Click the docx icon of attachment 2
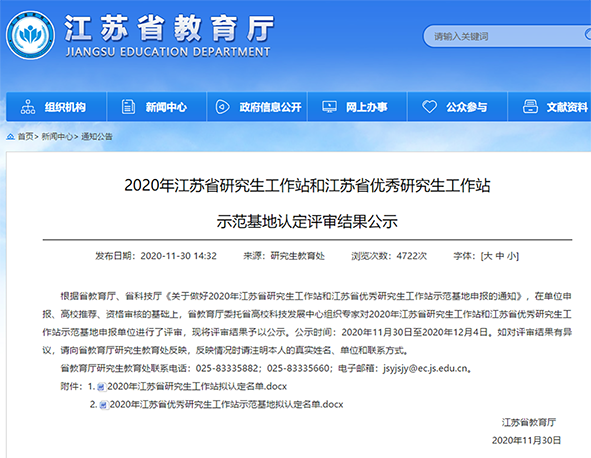Viewport: 591px width, 458px height. click(x=104, y=405)
